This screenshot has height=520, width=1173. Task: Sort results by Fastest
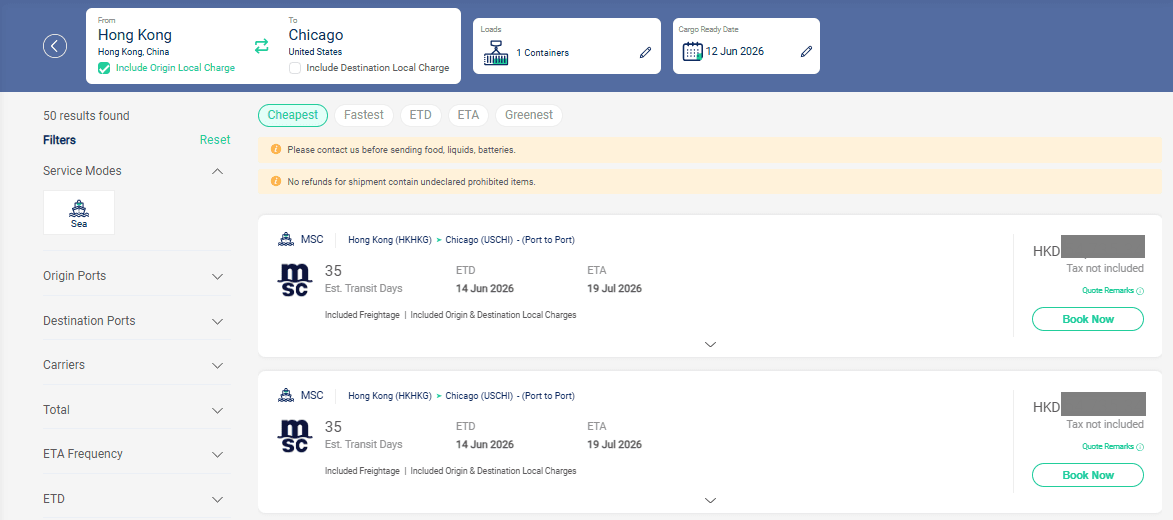pyautogui.click(x=364, y=115)
